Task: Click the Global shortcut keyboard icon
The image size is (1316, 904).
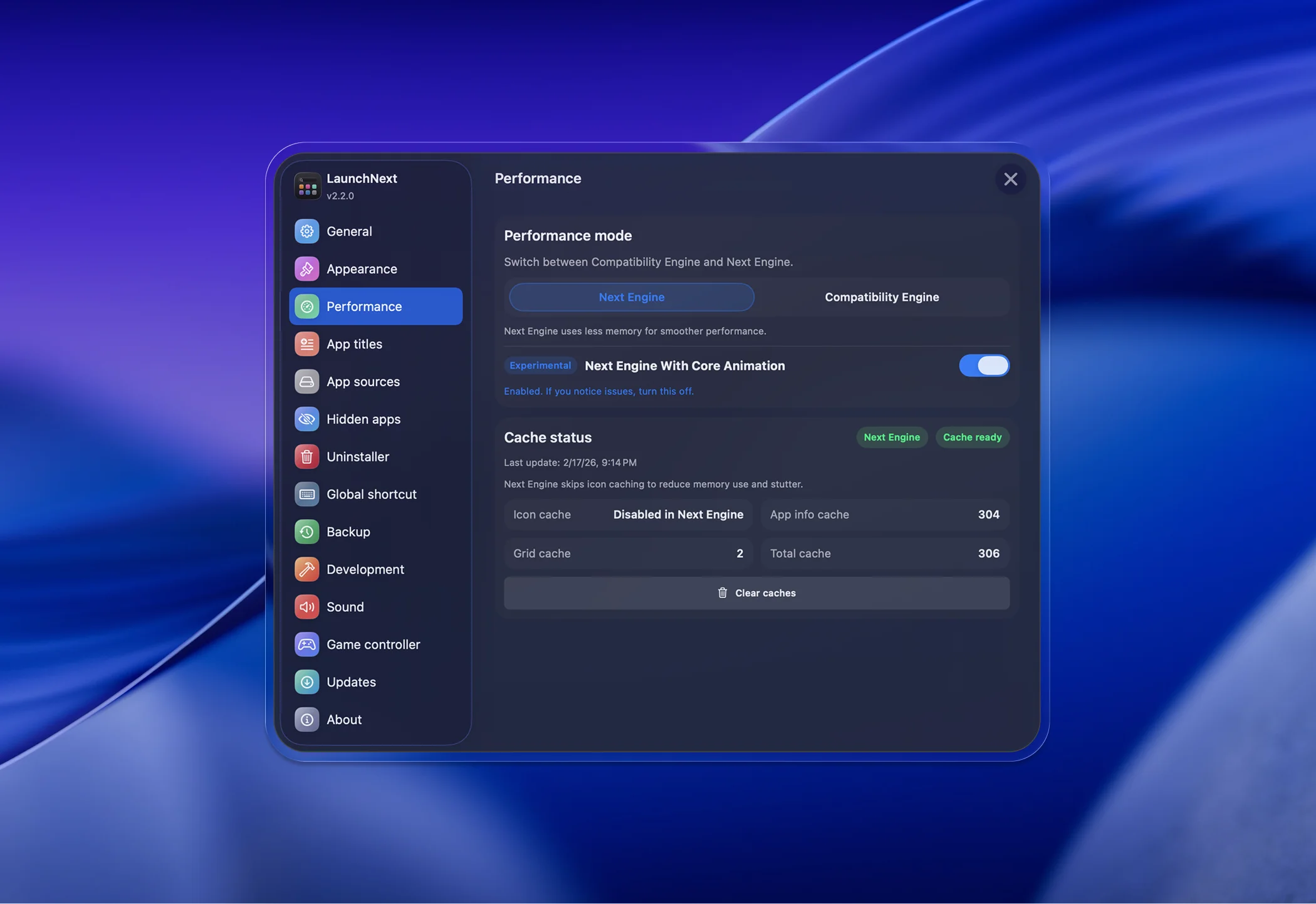Action: (x=306, y=495)
